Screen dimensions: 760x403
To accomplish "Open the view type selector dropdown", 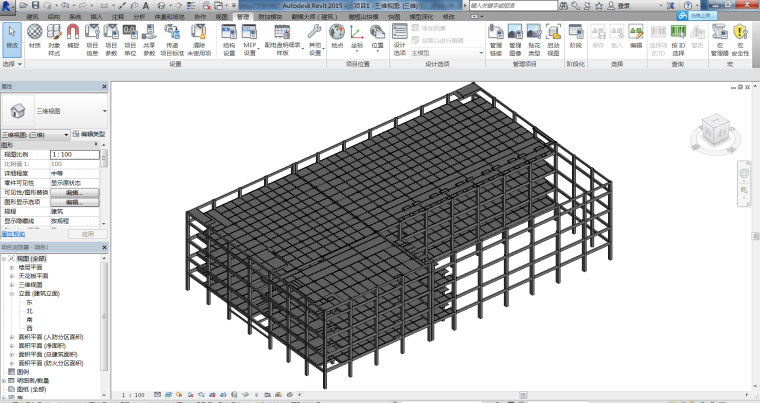I will click(x=66, y=134).
